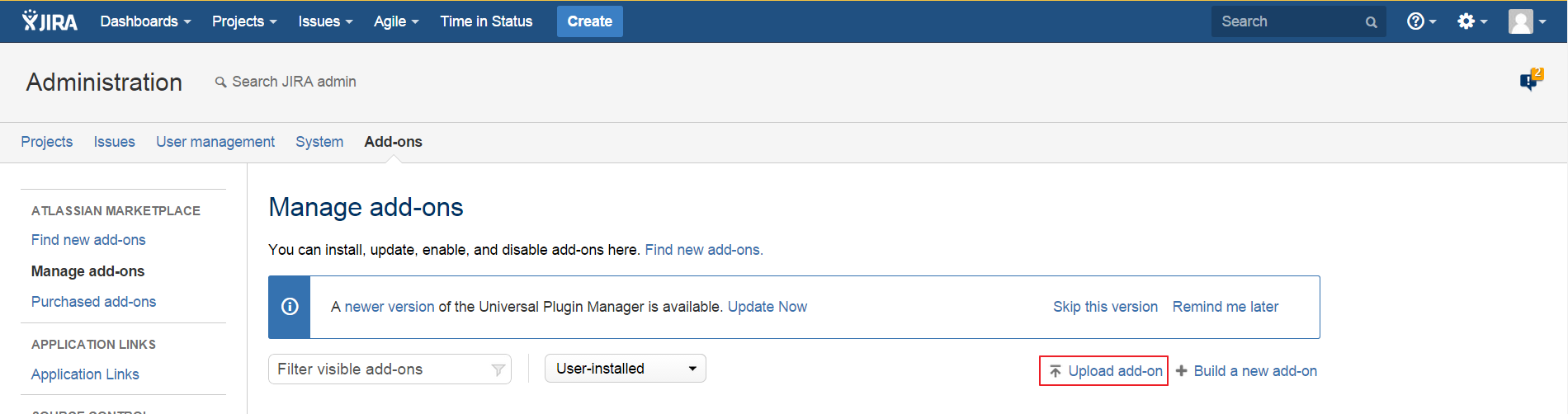The height and width of the screenshot is (414, 1568).
Task: Click the info icon in update banner
Action: coord(290,307)
